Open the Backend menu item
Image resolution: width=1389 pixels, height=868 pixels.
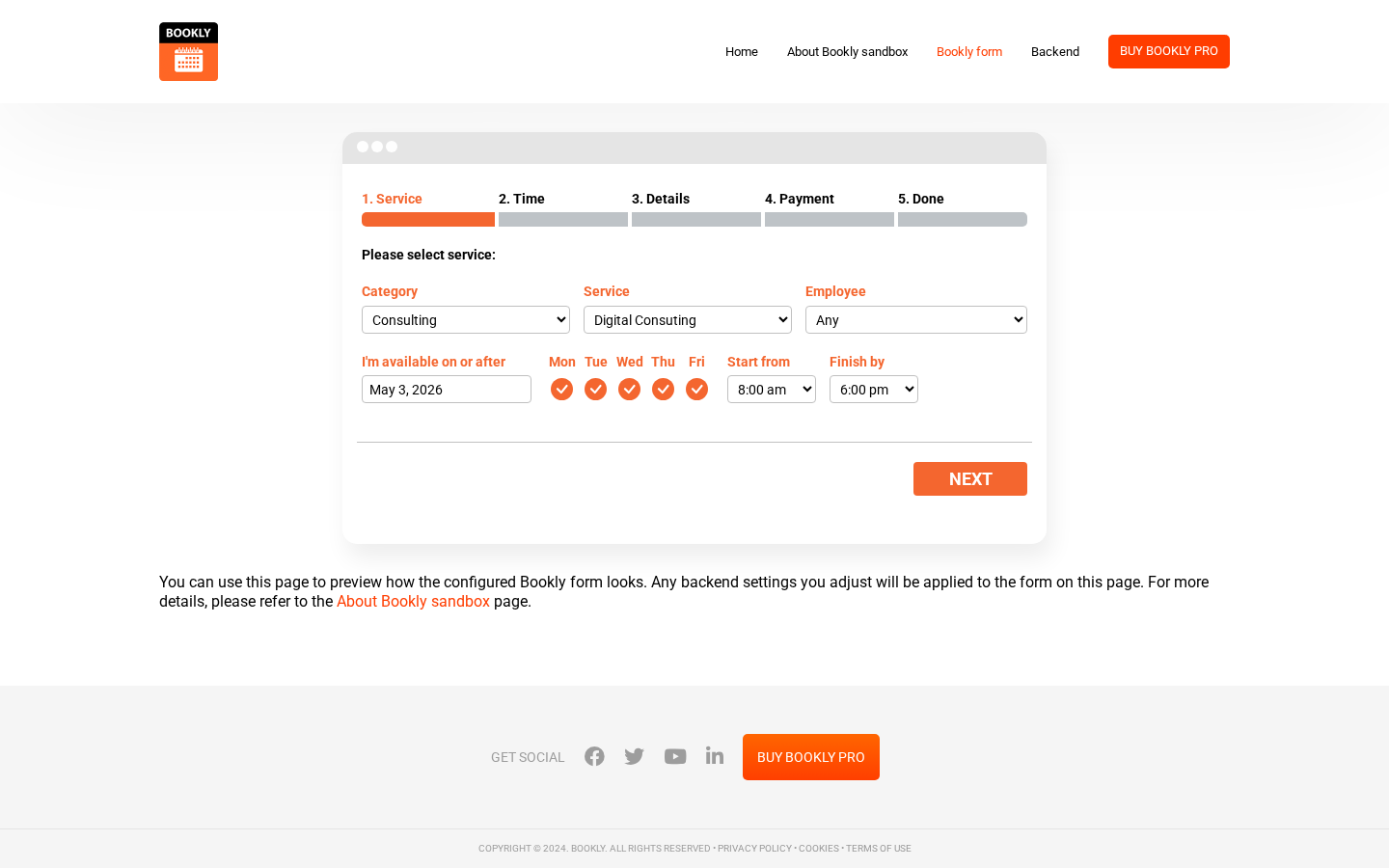pyautogui.click(x=1055, y=51)
